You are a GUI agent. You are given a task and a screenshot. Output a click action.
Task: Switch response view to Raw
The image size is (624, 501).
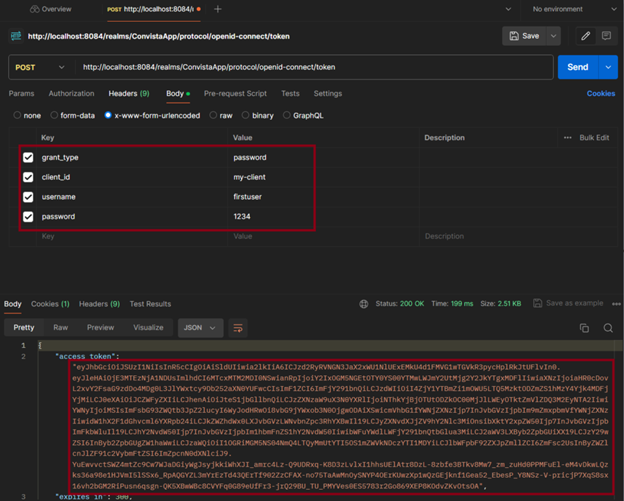tap(60, 328)
